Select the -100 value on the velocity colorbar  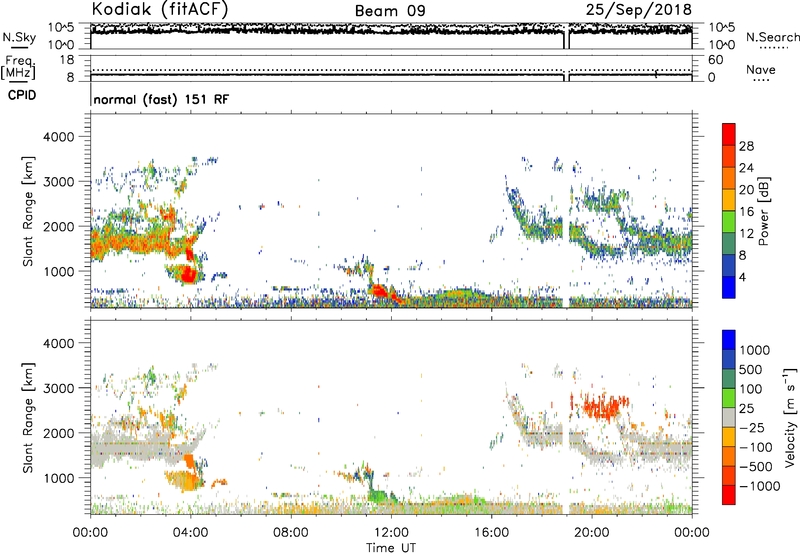[x=756, y=447]
